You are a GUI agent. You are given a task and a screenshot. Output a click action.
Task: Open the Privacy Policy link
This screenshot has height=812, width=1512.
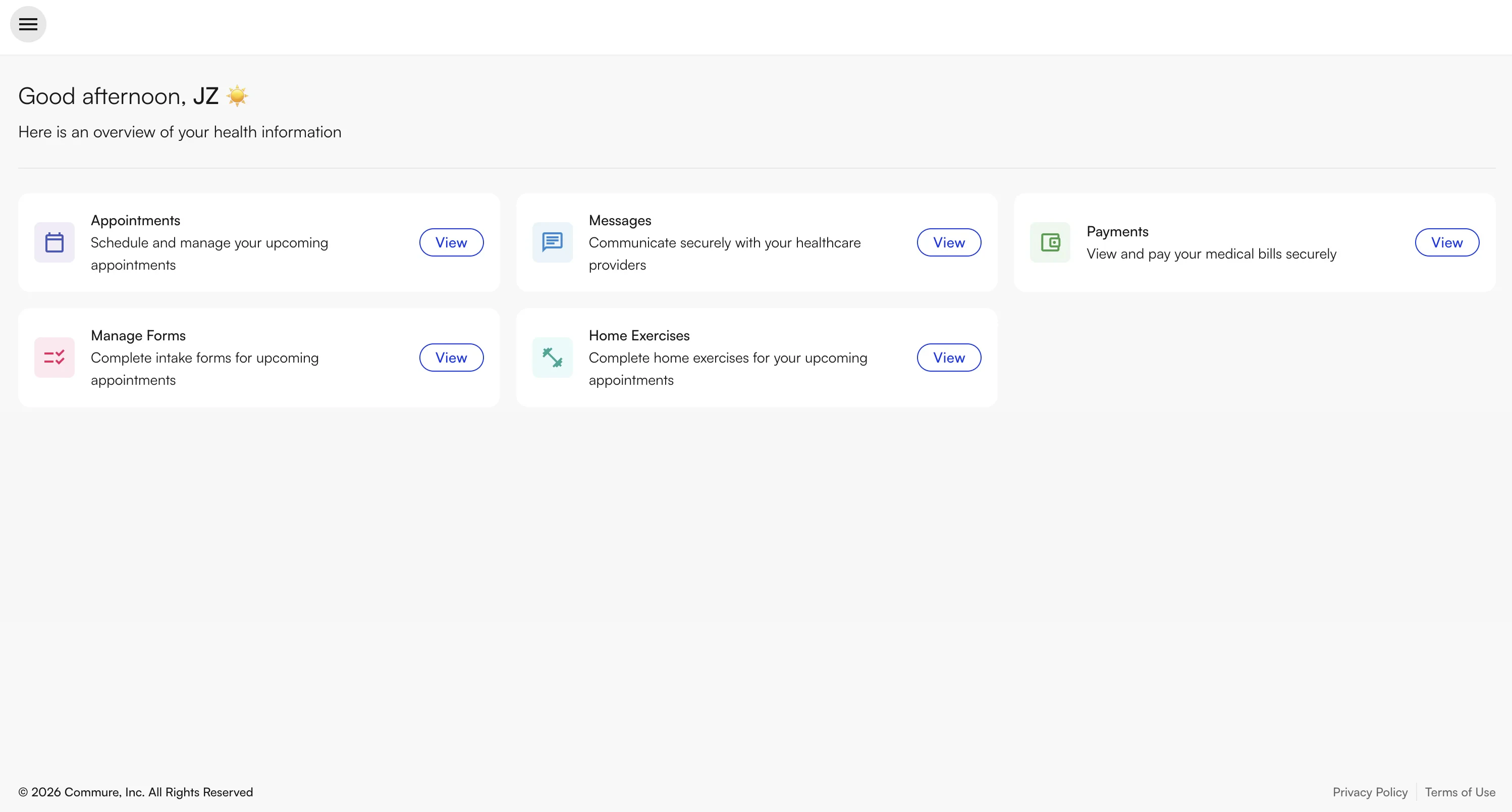[x=1370, y=791]
